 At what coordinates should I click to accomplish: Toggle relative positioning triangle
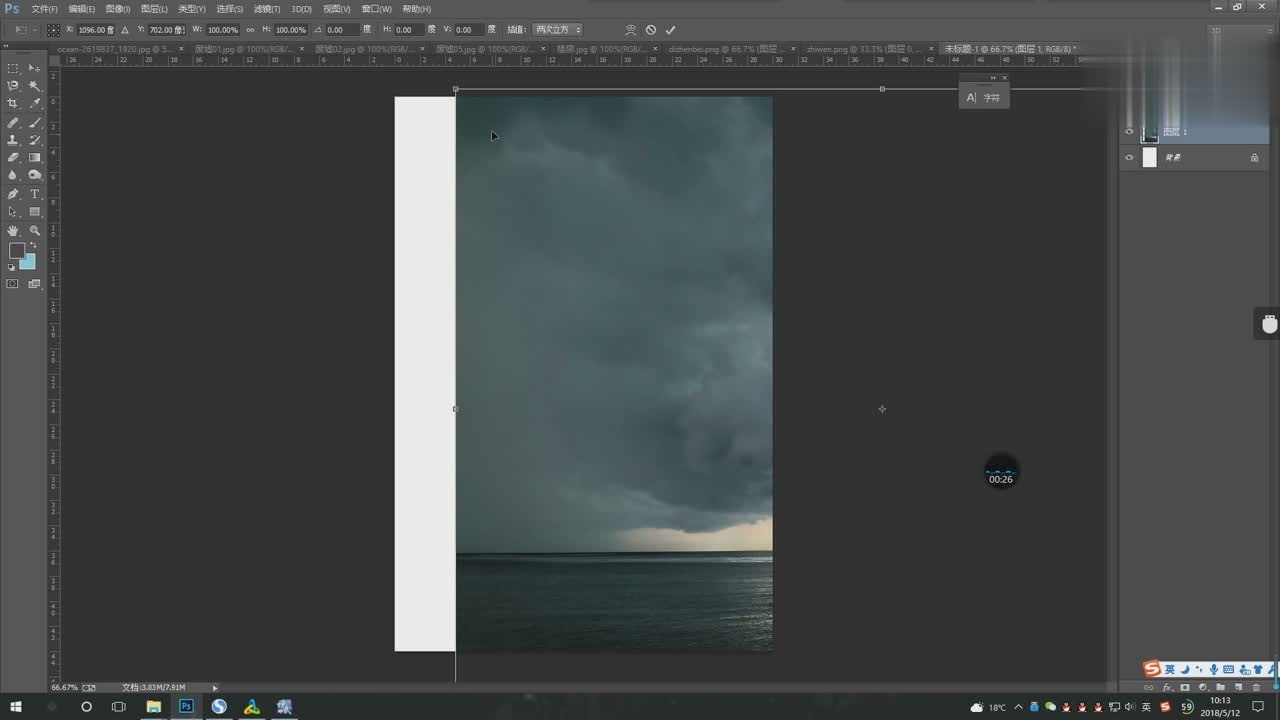(125, 30)
